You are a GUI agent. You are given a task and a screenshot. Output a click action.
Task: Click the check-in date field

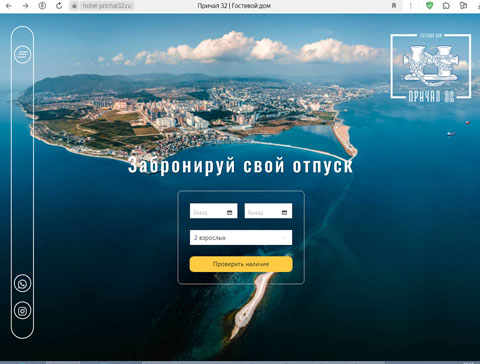(x=213, y=211)
